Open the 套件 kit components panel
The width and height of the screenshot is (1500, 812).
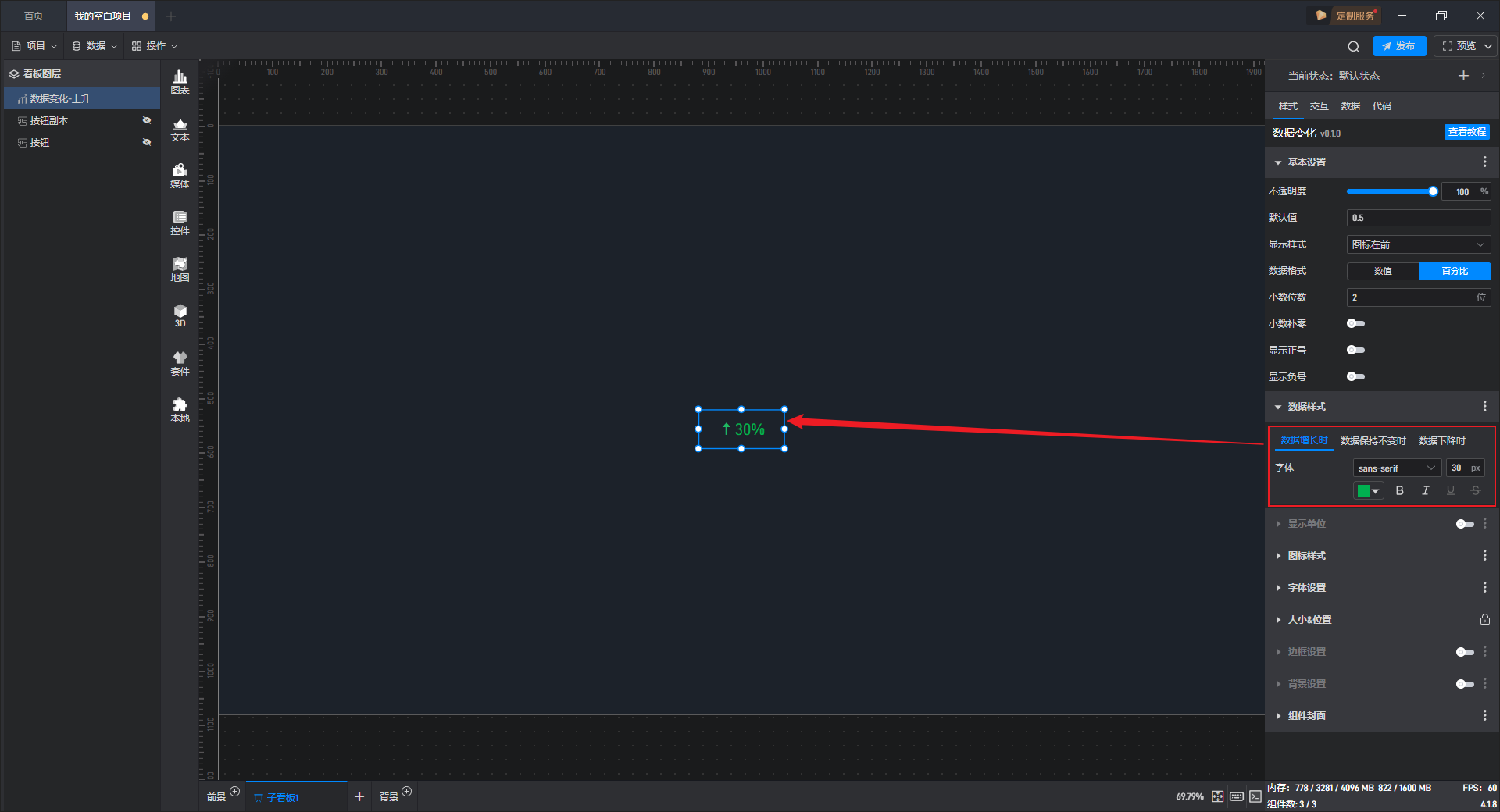pyautogui.click(x=180, y=363)
